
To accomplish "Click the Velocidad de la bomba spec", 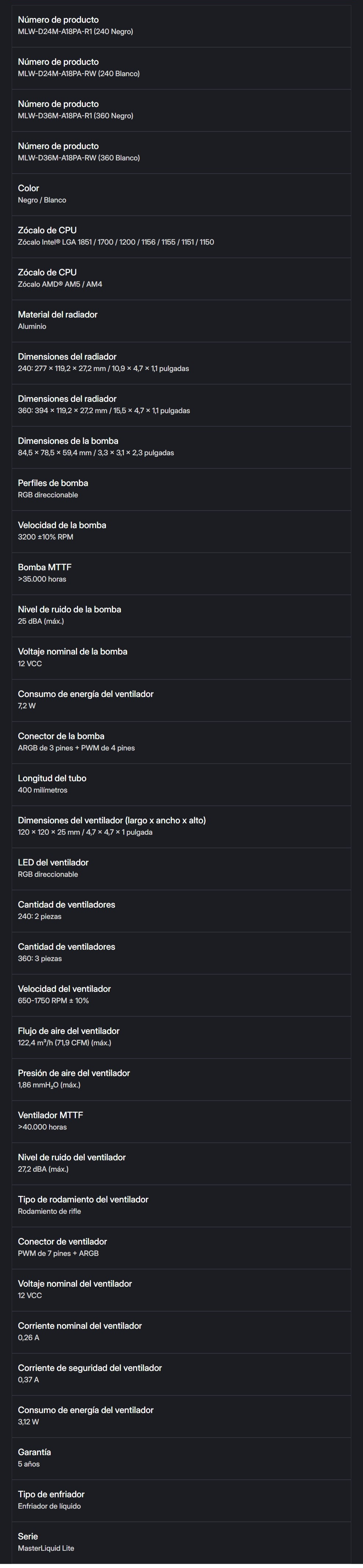I will click(62, 531).
